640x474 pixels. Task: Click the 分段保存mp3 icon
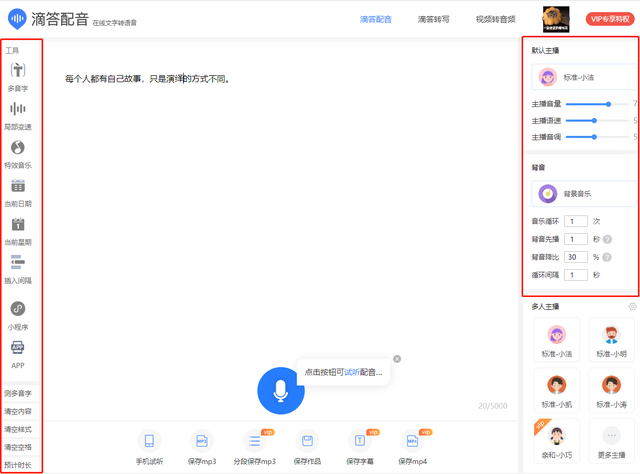click(x=255, y=441)
